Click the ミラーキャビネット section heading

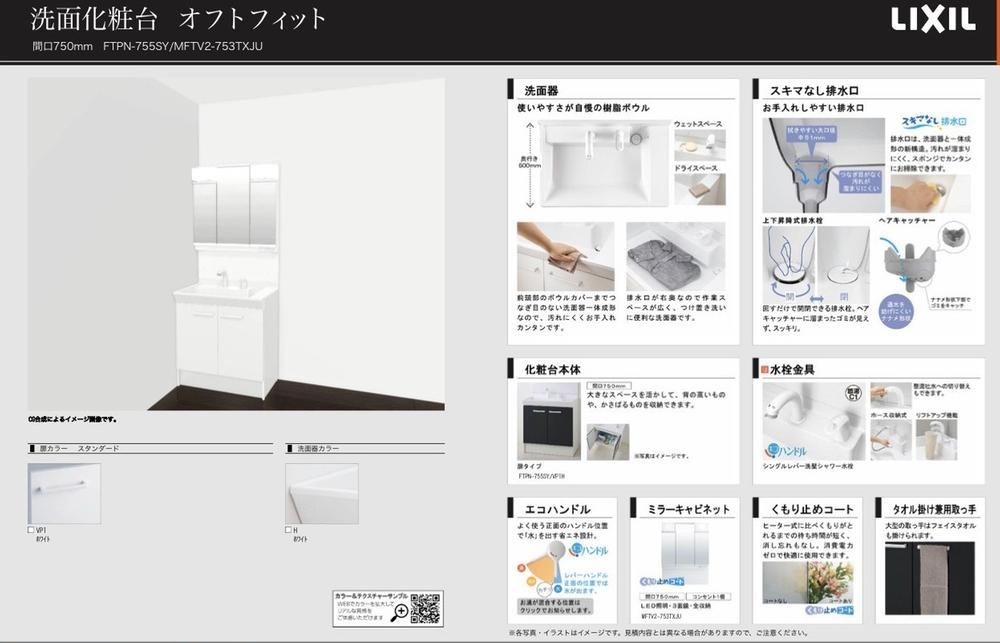click(688, 510)
